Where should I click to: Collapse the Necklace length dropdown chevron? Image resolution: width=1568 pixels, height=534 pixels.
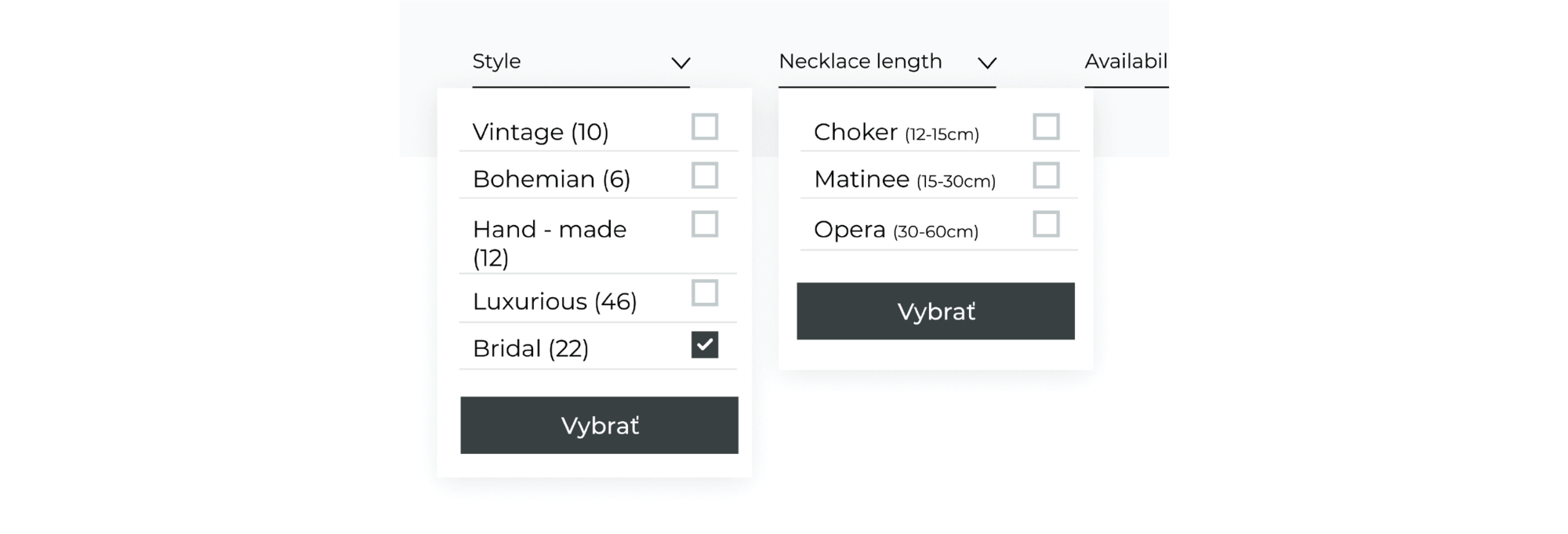point(988,63)
